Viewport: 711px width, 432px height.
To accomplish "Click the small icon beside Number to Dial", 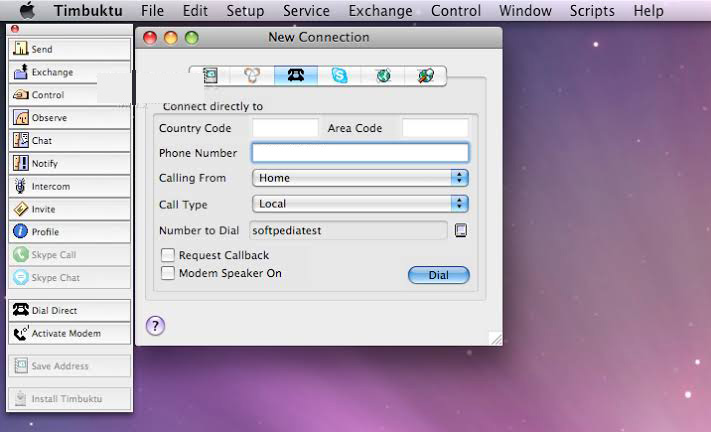I will click(461, 230).
